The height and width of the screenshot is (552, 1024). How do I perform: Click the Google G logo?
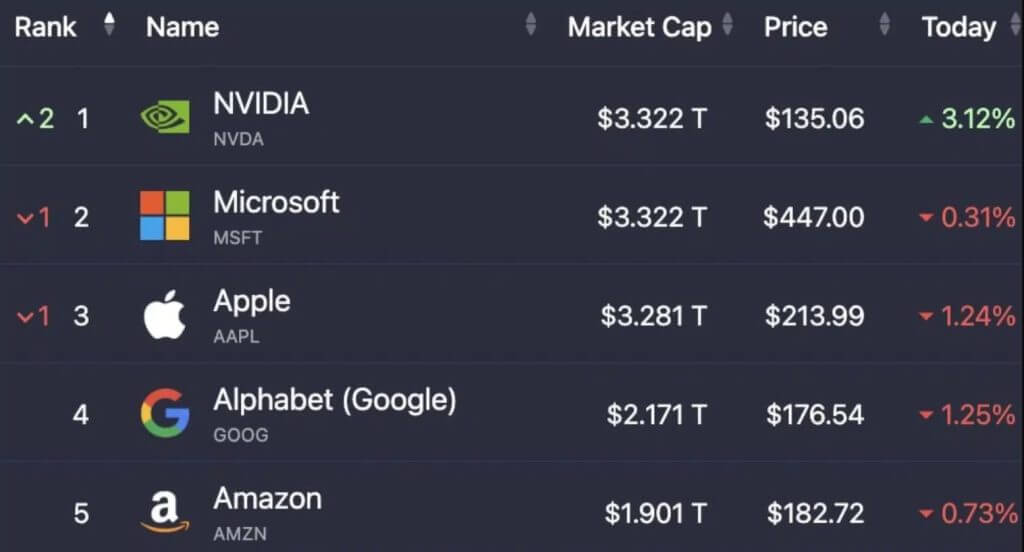click(x=165, y=413)
